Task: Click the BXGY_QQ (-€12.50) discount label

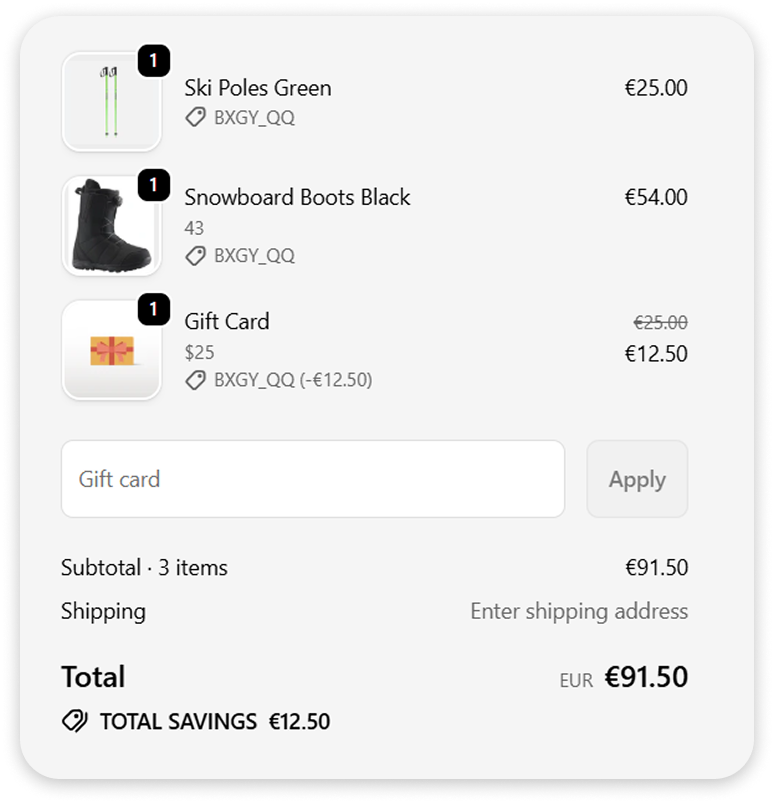Action: click(292, 380)
